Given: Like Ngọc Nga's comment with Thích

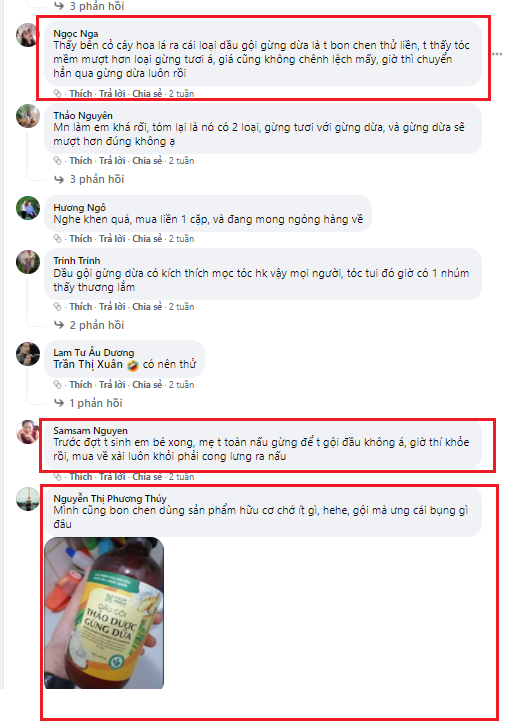Looking at the screenshot, I should pos(81,94).
